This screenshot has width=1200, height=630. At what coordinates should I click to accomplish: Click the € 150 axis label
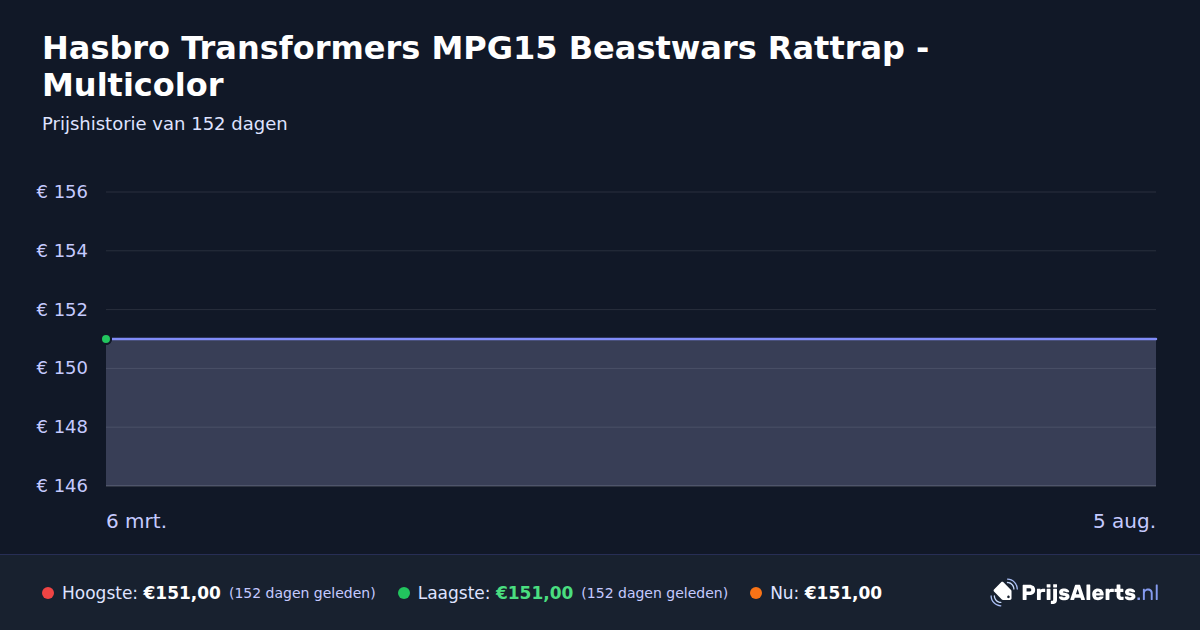click(x=62, y=368)
